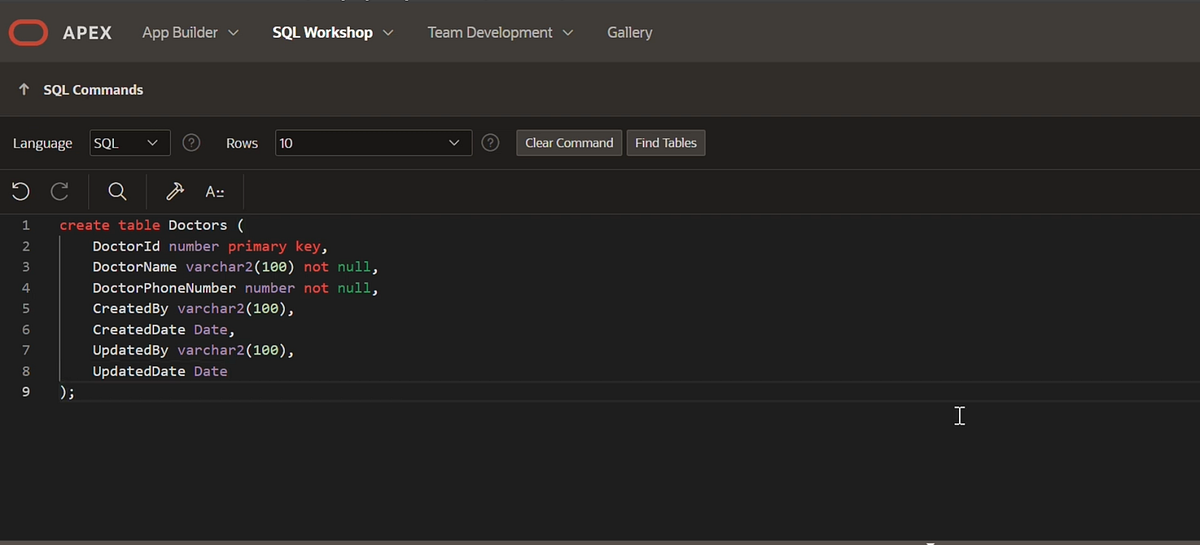Image resolution: width=1200 pixels, height=545 pixels.
Task: Click the Clear Command button
Action: pyautogui.click(x=569, y=143)
